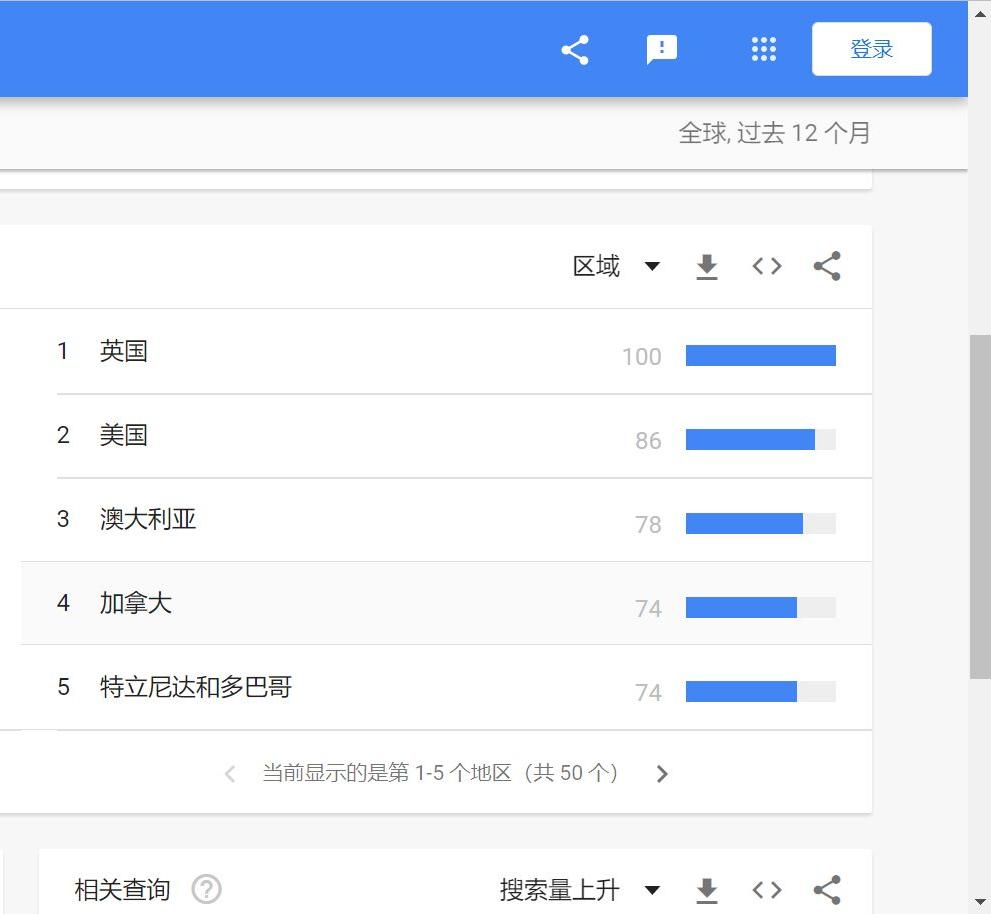This screenshot has width=991, height=914.
Task: Click the 登录 button
Action: [x=871, y=49]
